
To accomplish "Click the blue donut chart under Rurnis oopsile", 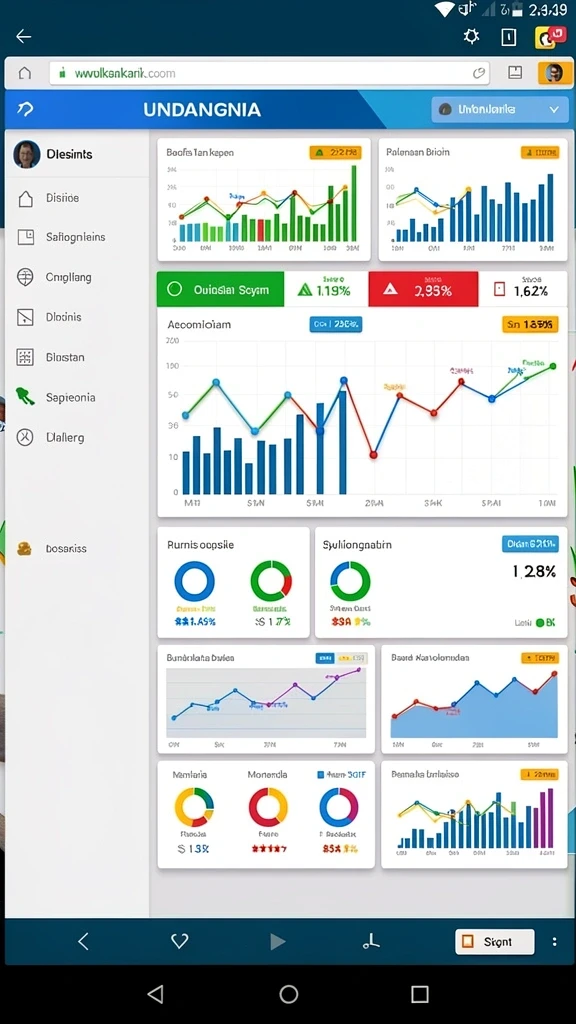I will click(x=195, y=581).
